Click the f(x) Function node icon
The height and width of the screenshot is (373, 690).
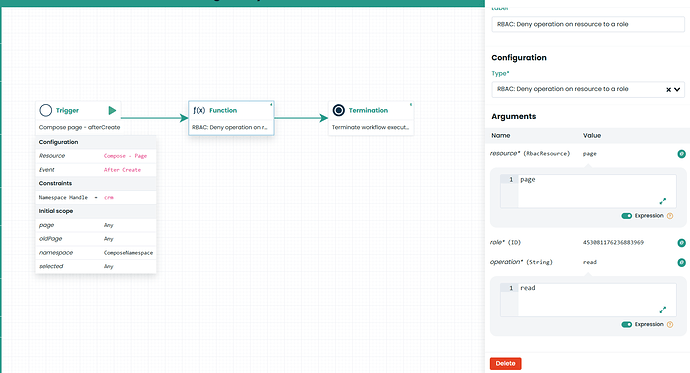click(199, 110)
